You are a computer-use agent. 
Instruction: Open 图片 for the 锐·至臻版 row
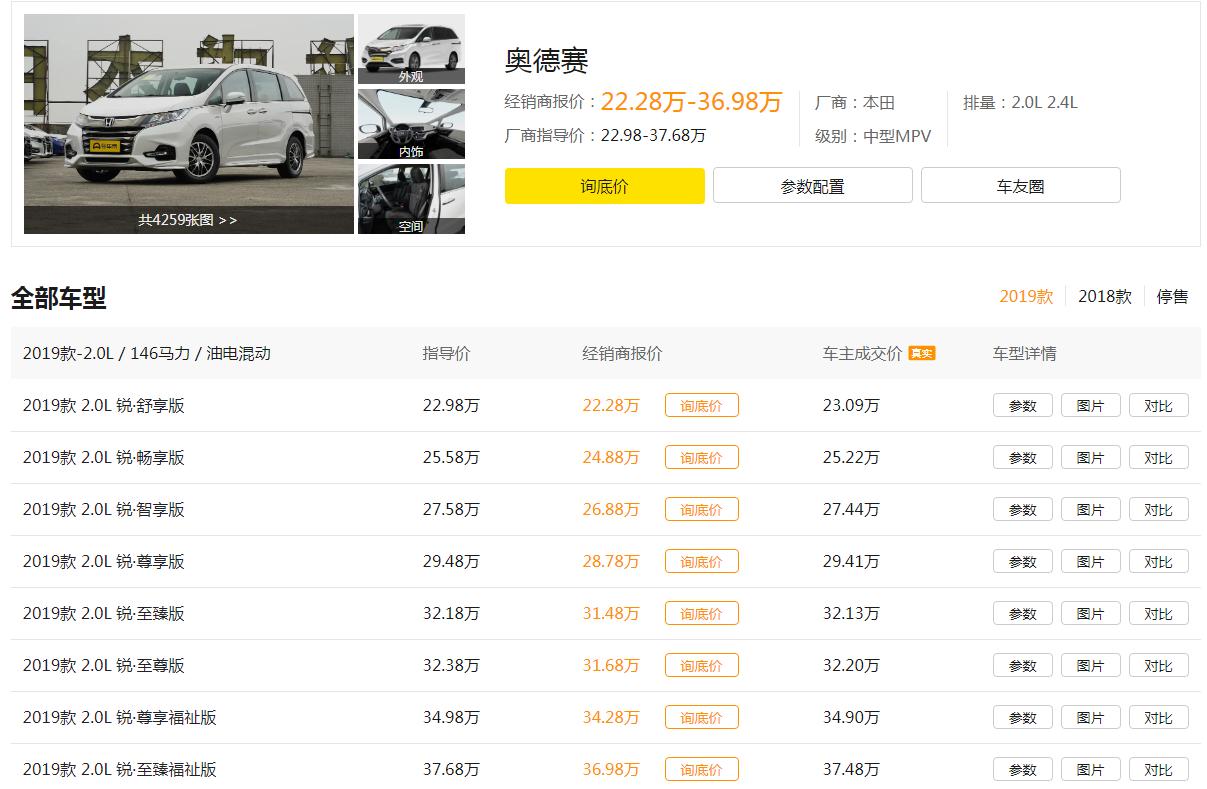point(1090,613)
